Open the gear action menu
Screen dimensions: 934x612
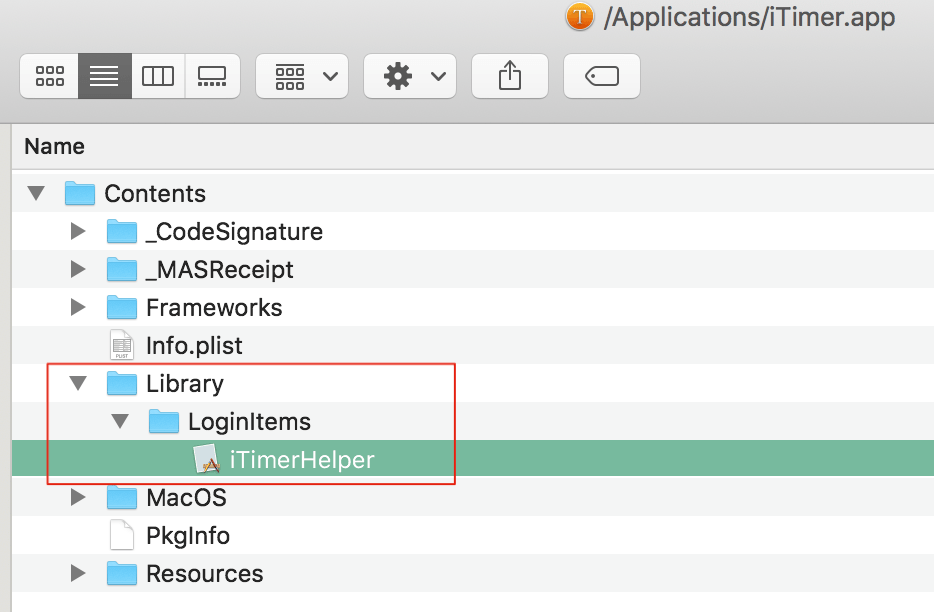410,76
